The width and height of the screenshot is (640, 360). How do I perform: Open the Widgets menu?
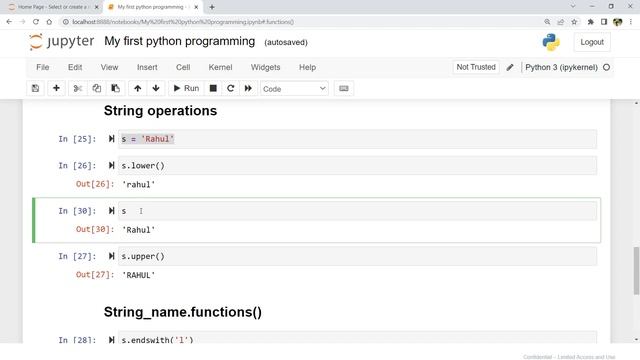(265, 67)
